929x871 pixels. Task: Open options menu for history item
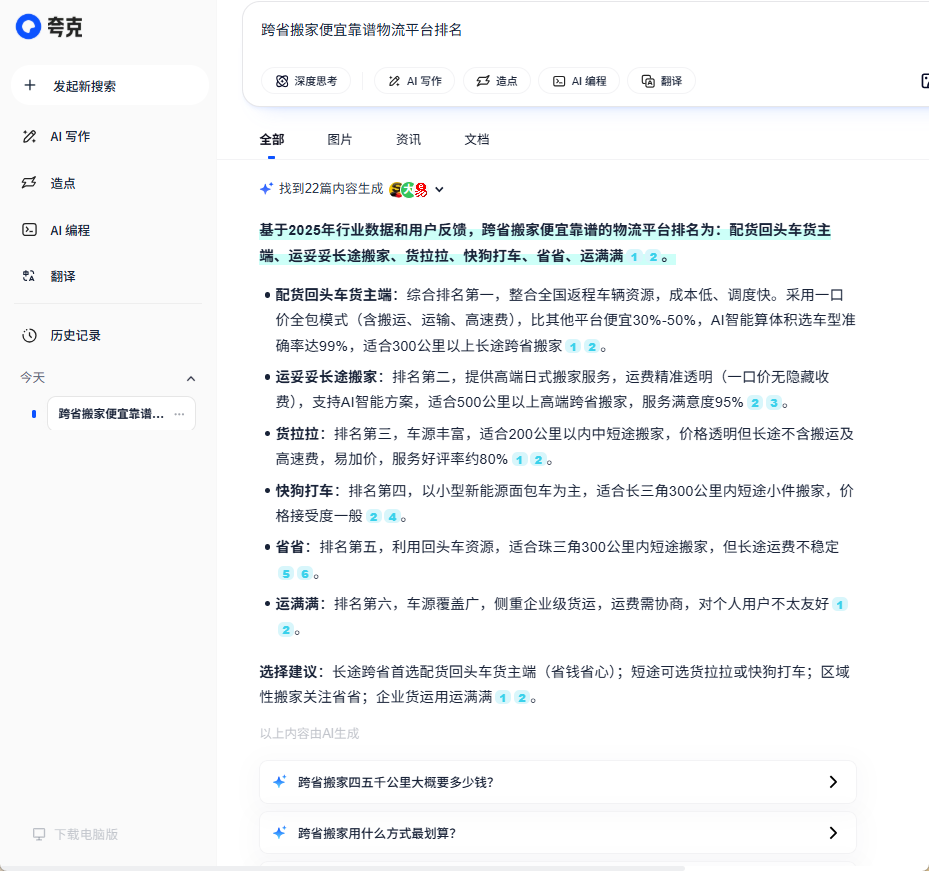pyautogui.click(x=179, y=414)
